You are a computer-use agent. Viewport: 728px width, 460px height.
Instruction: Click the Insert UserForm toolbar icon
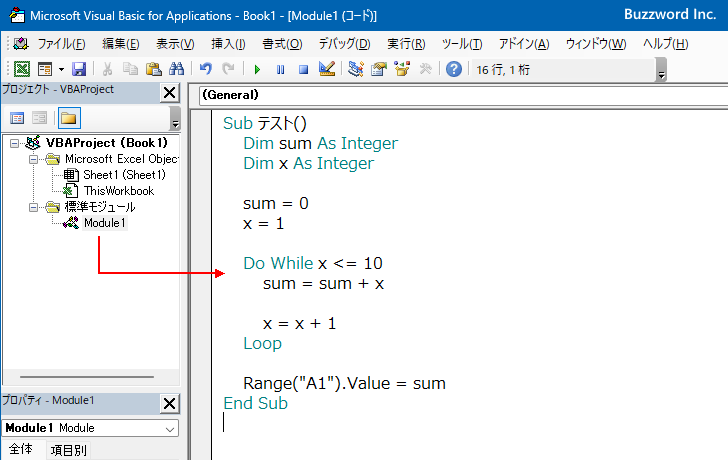[x=45, y=69]
